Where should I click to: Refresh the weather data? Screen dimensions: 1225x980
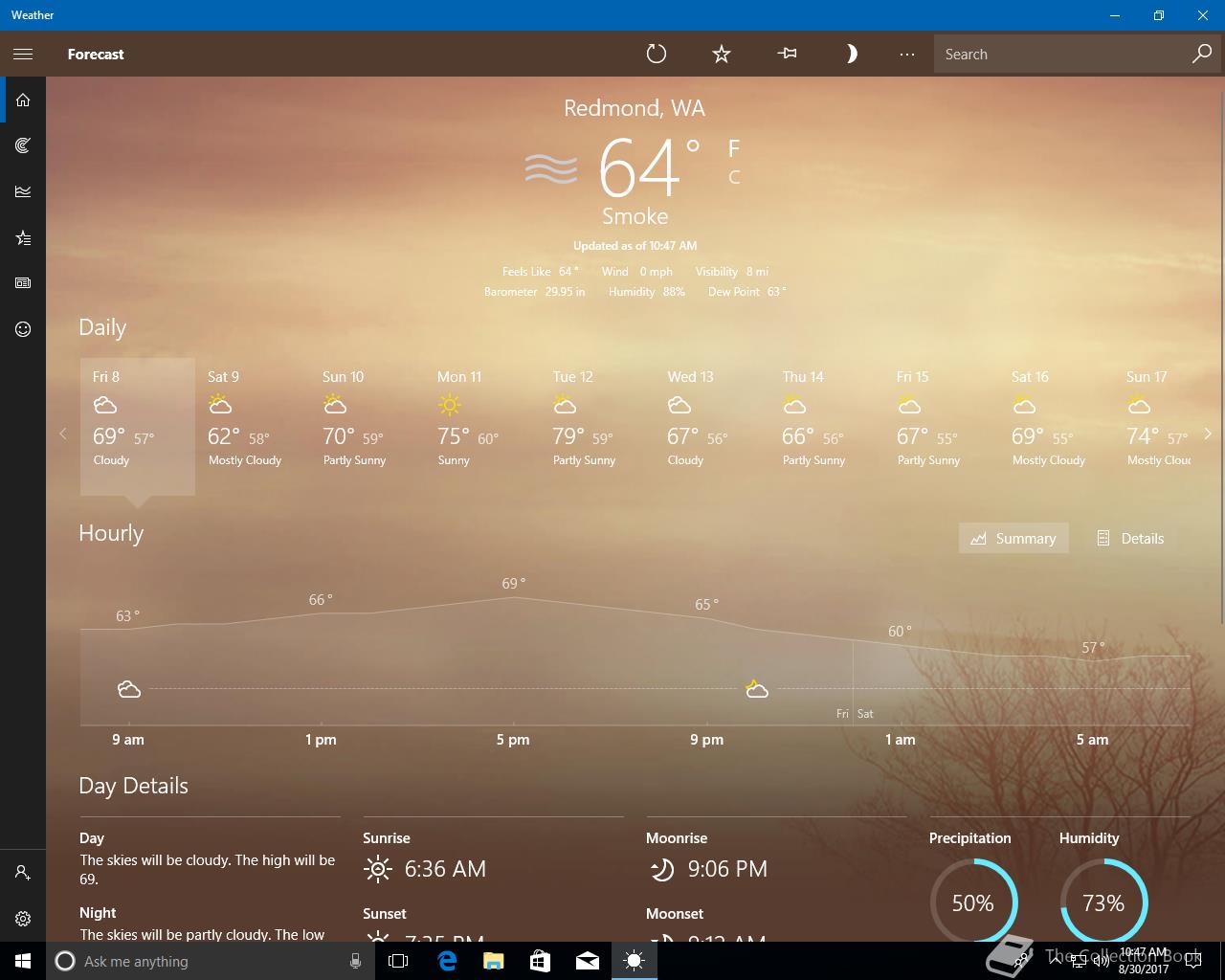click(656, 54)
